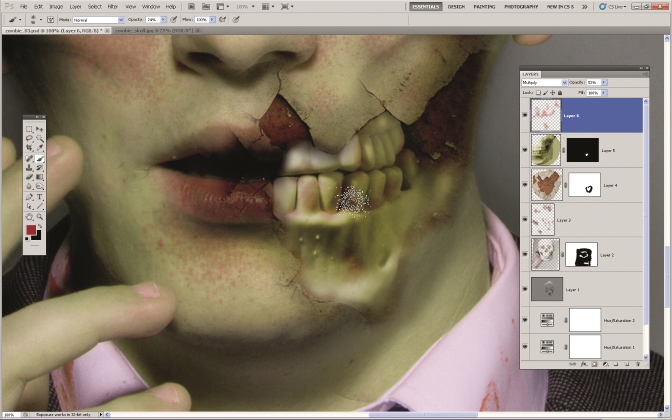Open the Layer menu
Screen dimensions: 672x420
tap(75, 6)
